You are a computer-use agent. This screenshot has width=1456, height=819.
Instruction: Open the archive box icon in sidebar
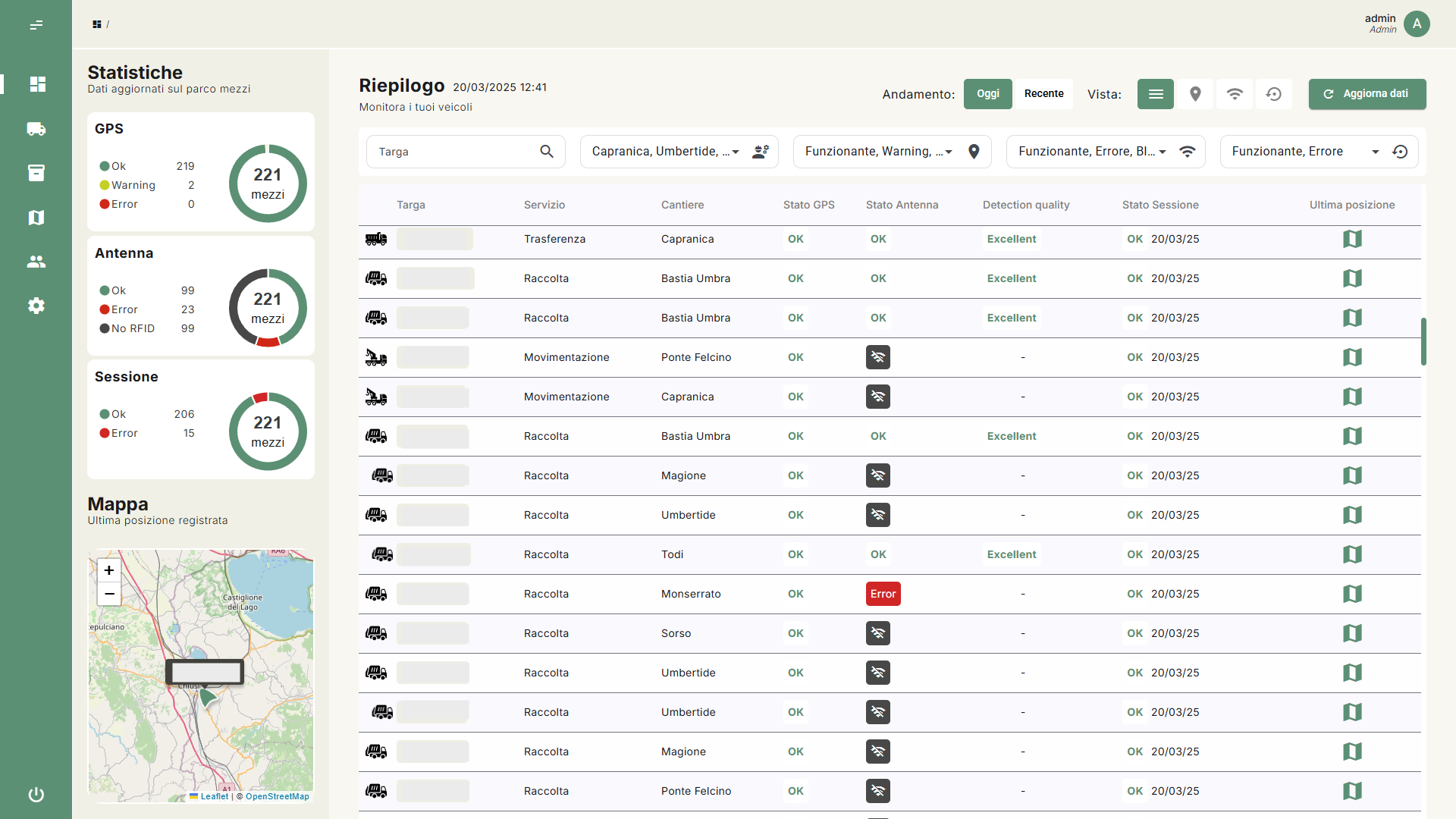tap(36, 173)
